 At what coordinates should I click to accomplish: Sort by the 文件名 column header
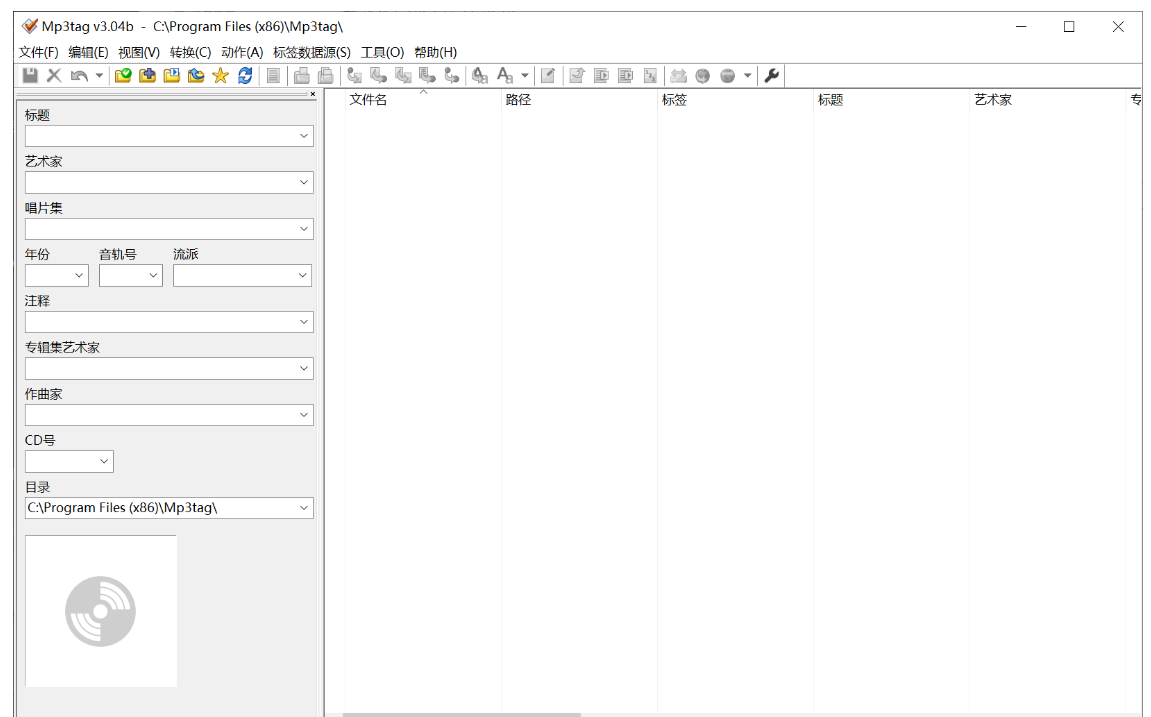point(368,100)
